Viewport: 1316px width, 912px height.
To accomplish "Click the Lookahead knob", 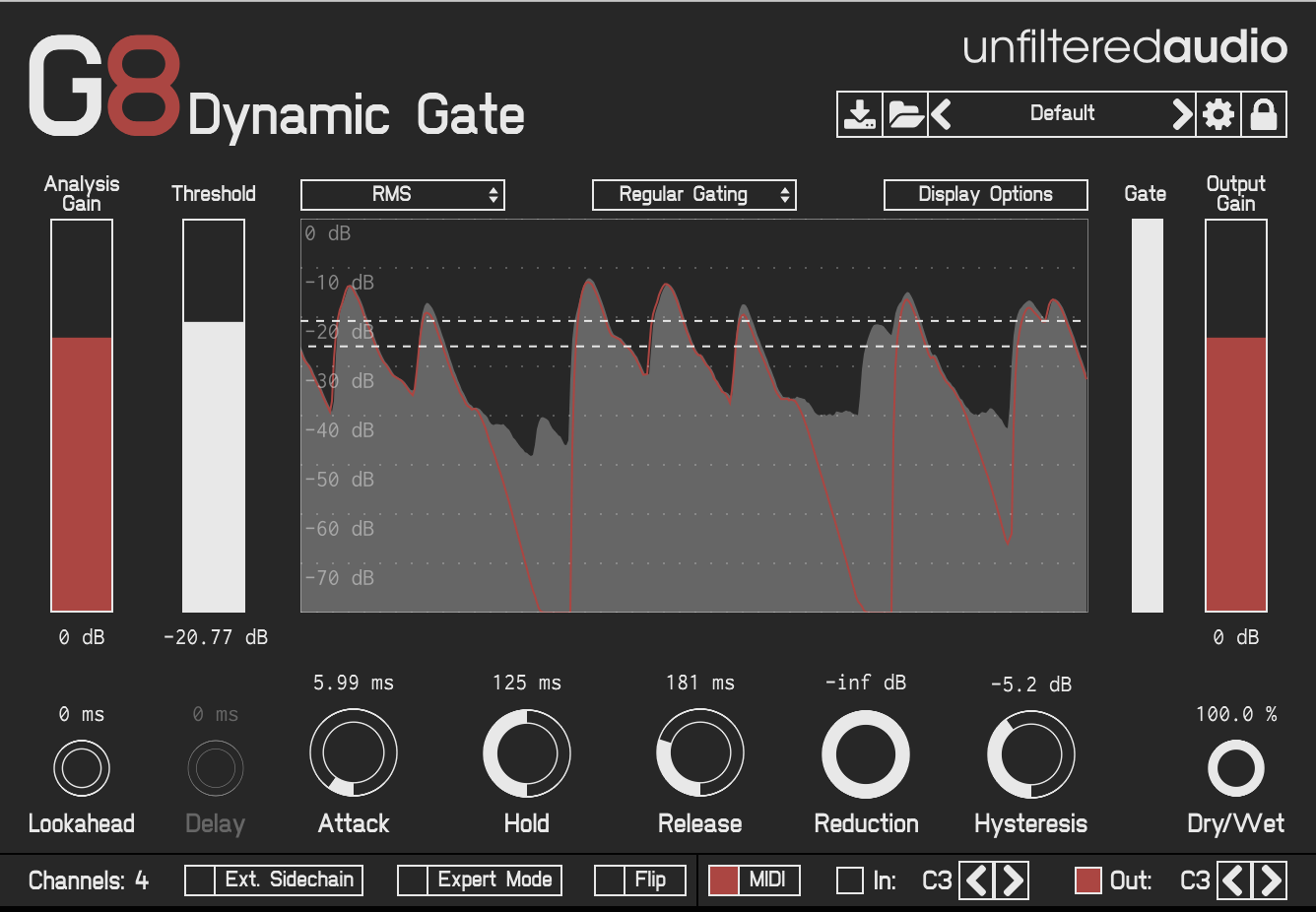I will tap(82, 768).
